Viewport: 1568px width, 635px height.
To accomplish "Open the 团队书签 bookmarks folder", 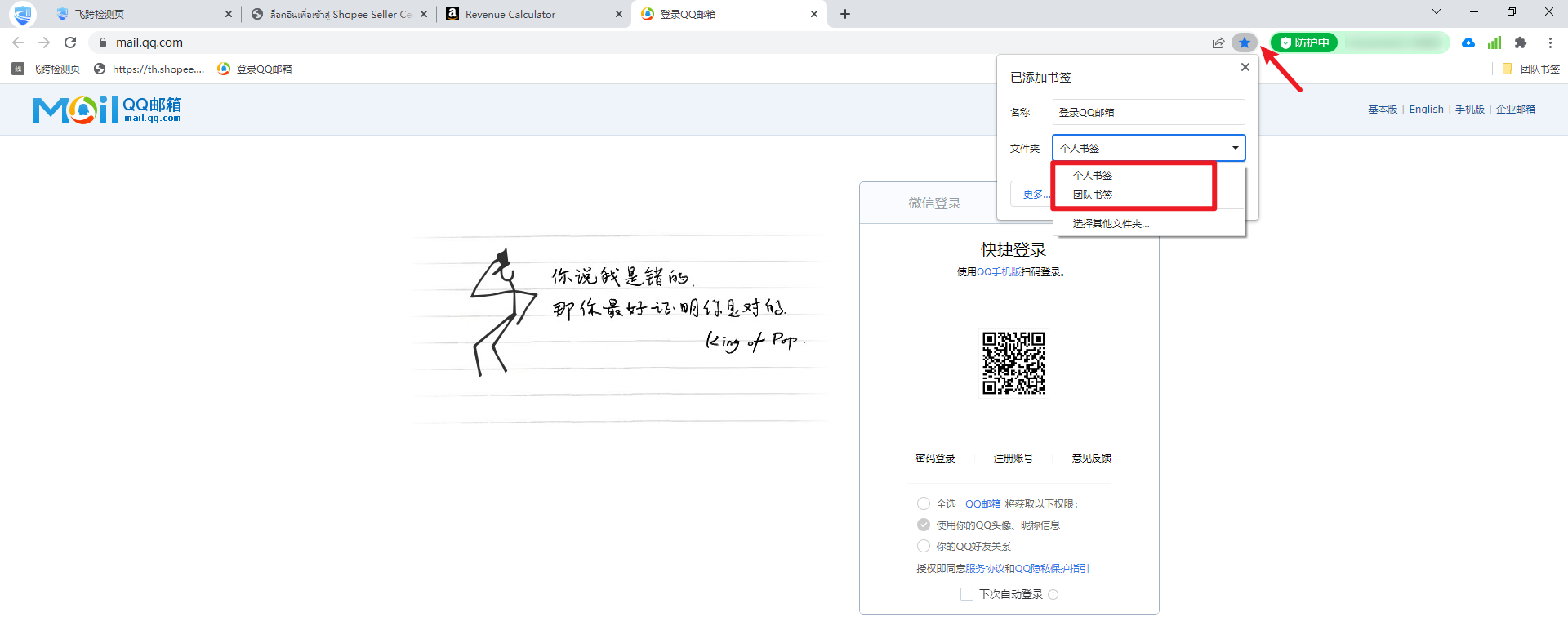I will 1531,69.
